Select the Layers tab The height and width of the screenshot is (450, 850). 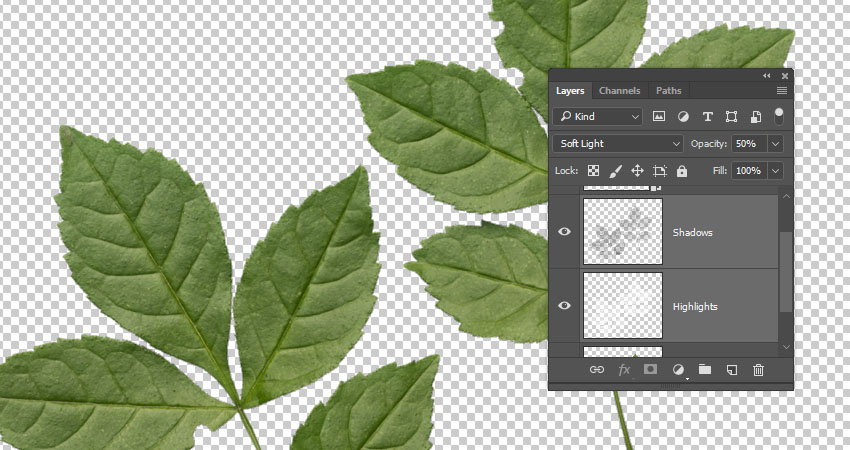click(x=570, y=91)
